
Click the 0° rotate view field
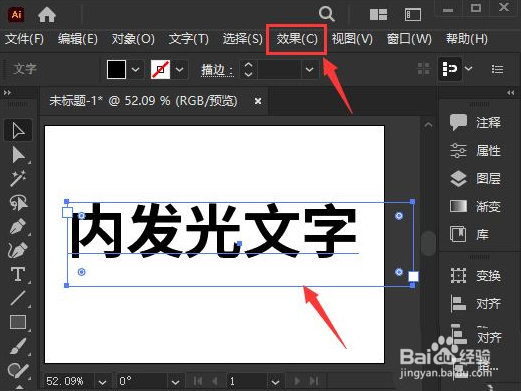click(142, 381)
